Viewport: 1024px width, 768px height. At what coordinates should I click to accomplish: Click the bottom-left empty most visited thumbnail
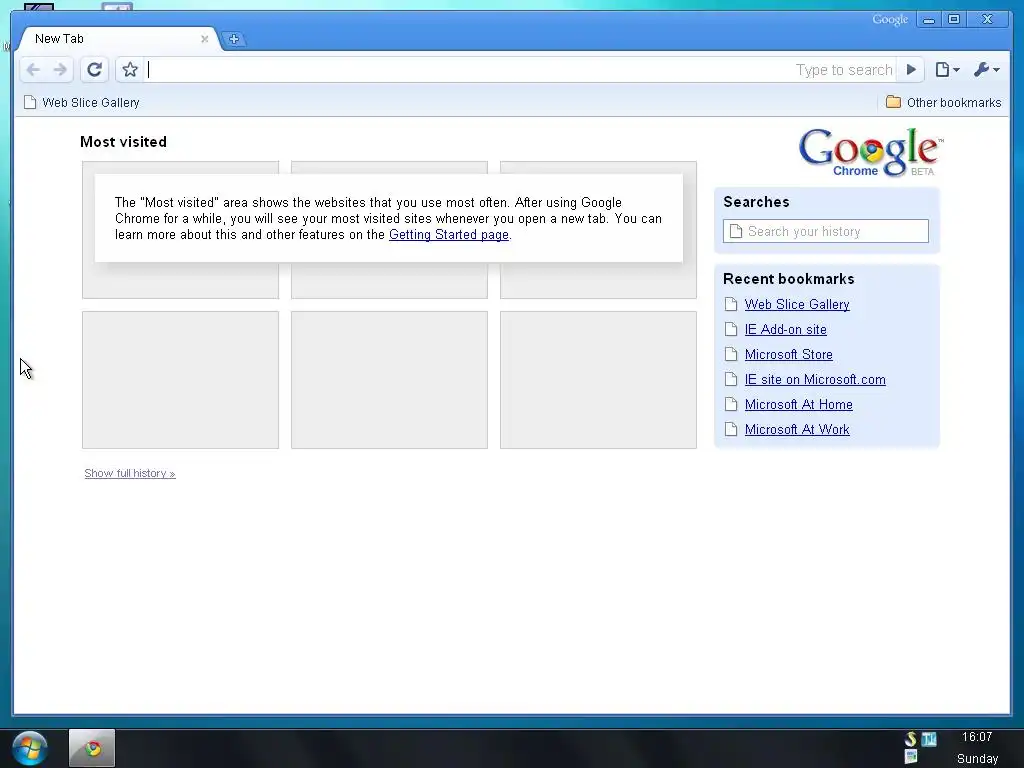click(180, 380)
